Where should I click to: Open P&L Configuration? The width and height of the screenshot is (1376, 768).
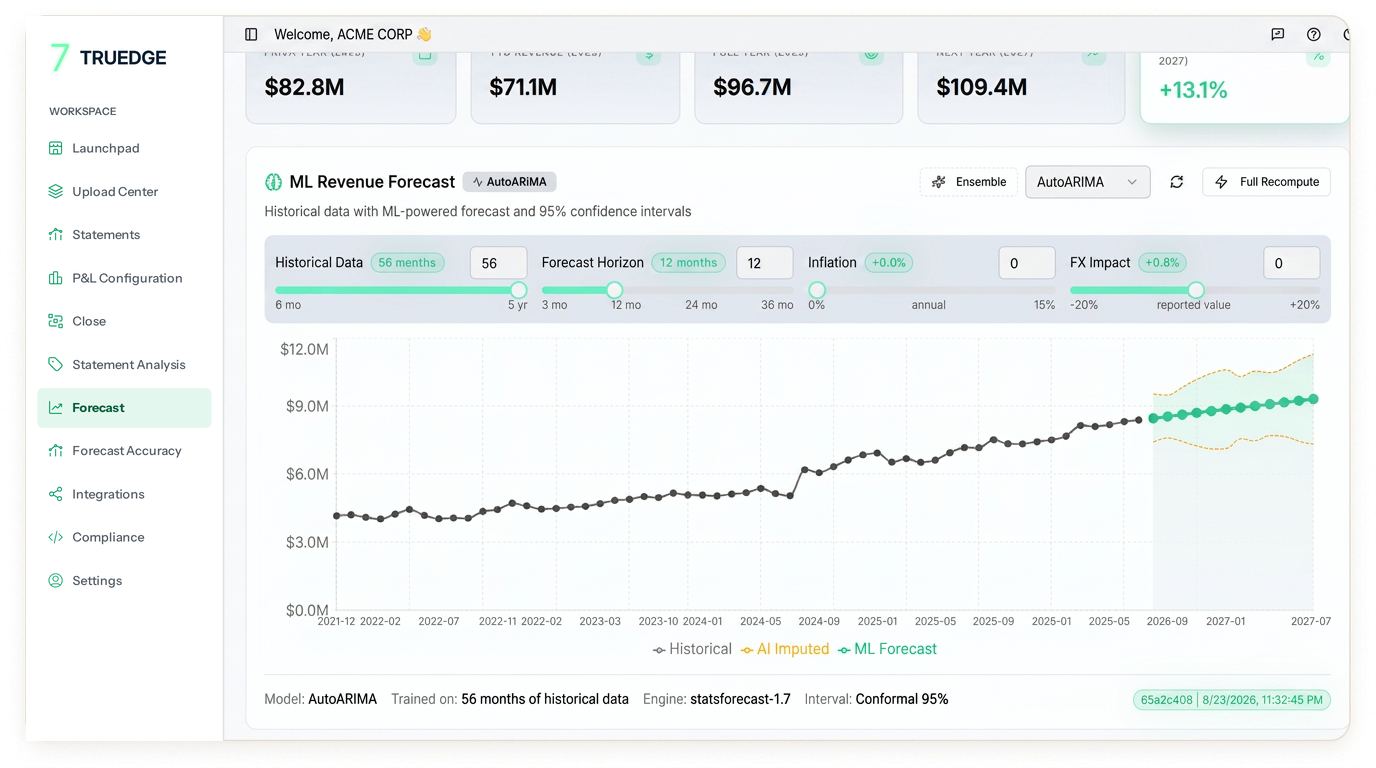(124, 278)
